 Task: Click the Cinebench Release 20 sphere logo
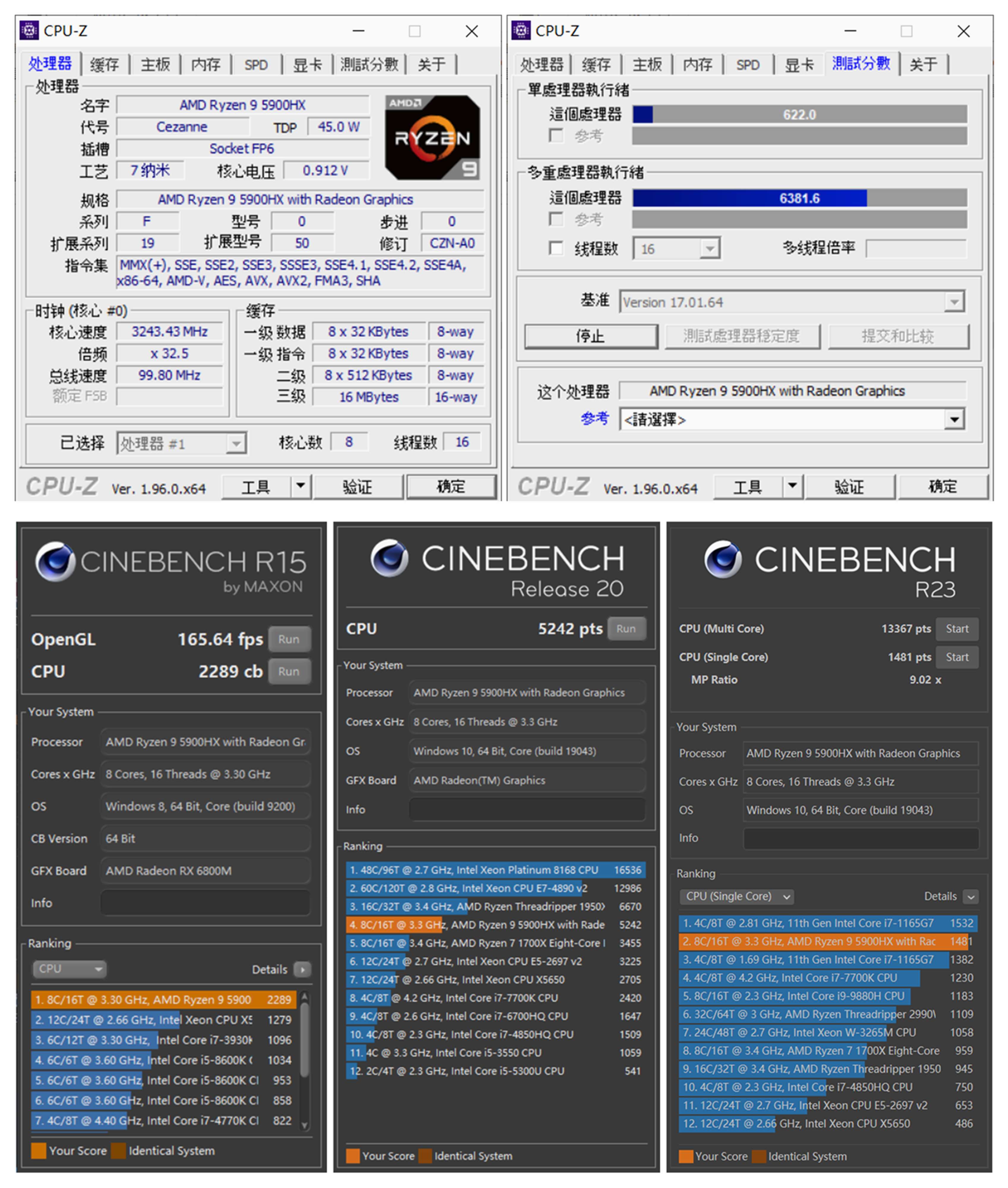click(389, 558)
